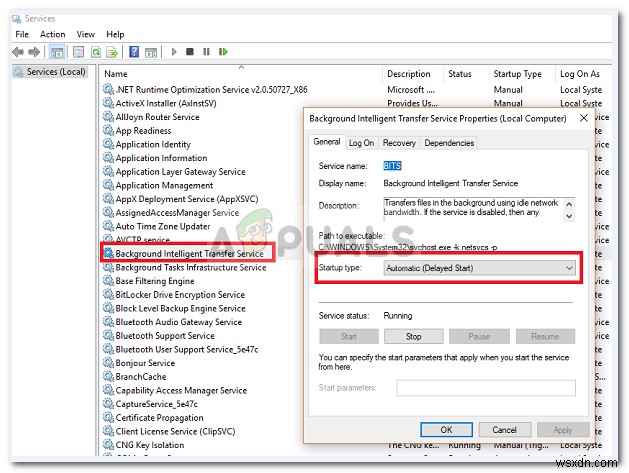Click gear icon of Bonjour Service

108,363
